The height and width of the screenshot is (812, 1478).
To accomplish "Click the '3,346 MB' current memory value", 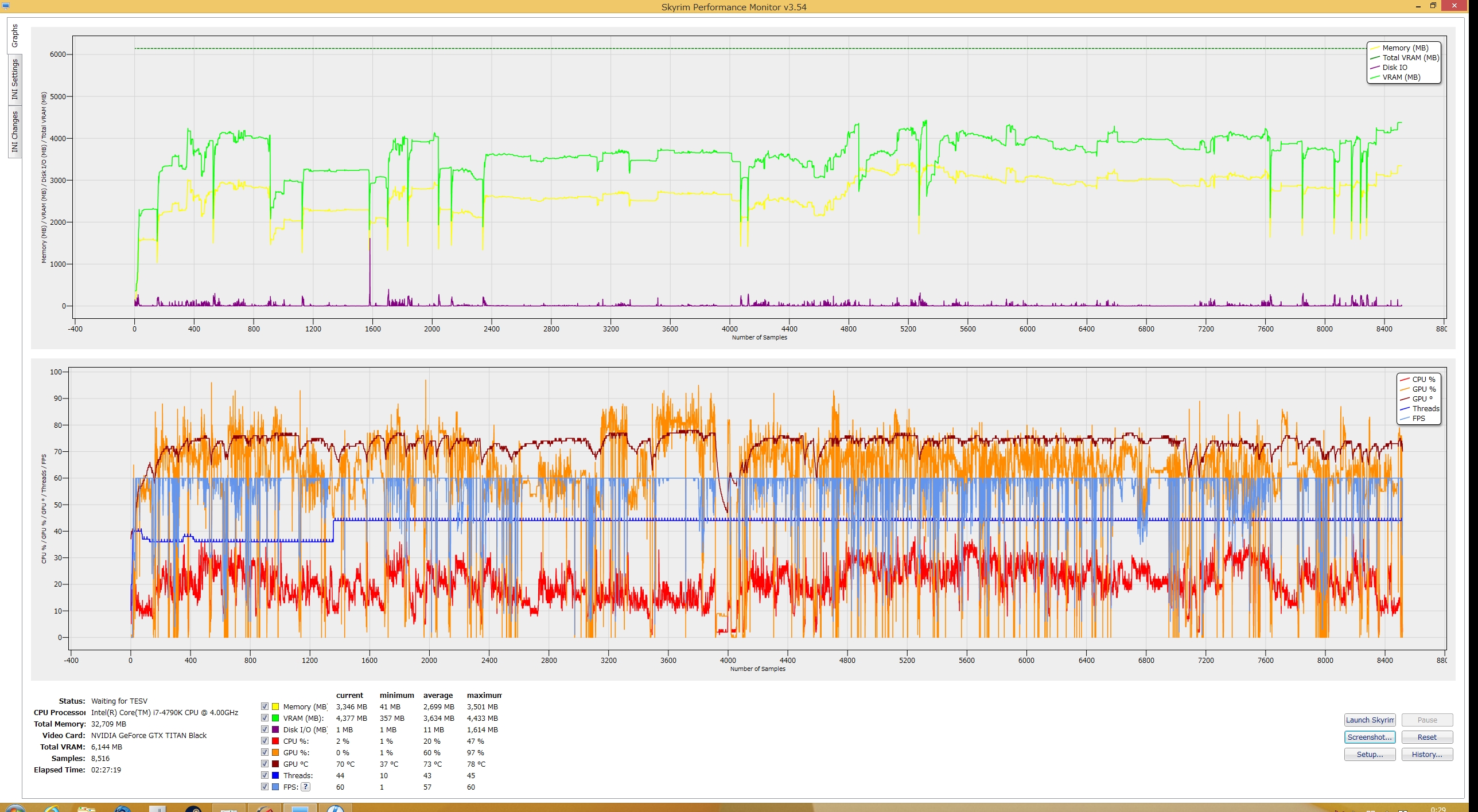I will click(x=351, y=706).
